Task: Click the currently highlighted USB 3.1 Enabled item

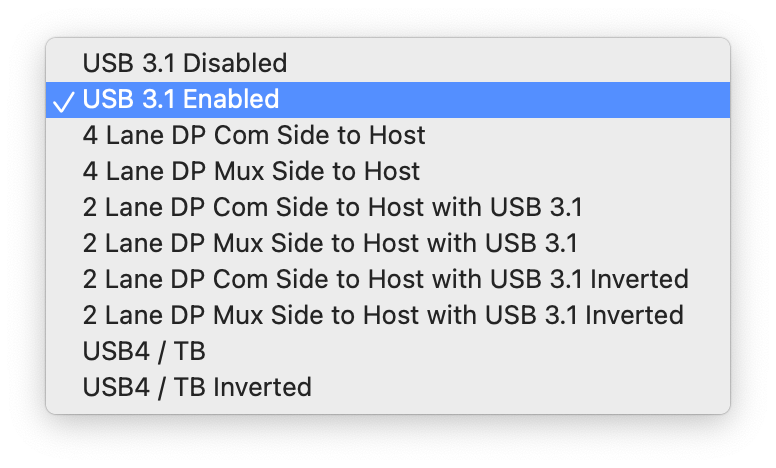Action: tap(181, 99)
